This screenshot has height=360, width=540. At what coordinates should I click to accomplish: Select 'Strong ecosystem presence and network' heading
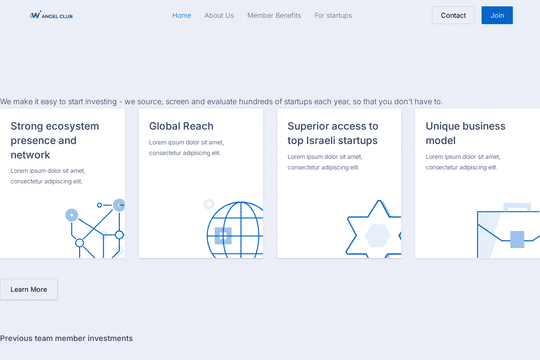click(55, 141)
